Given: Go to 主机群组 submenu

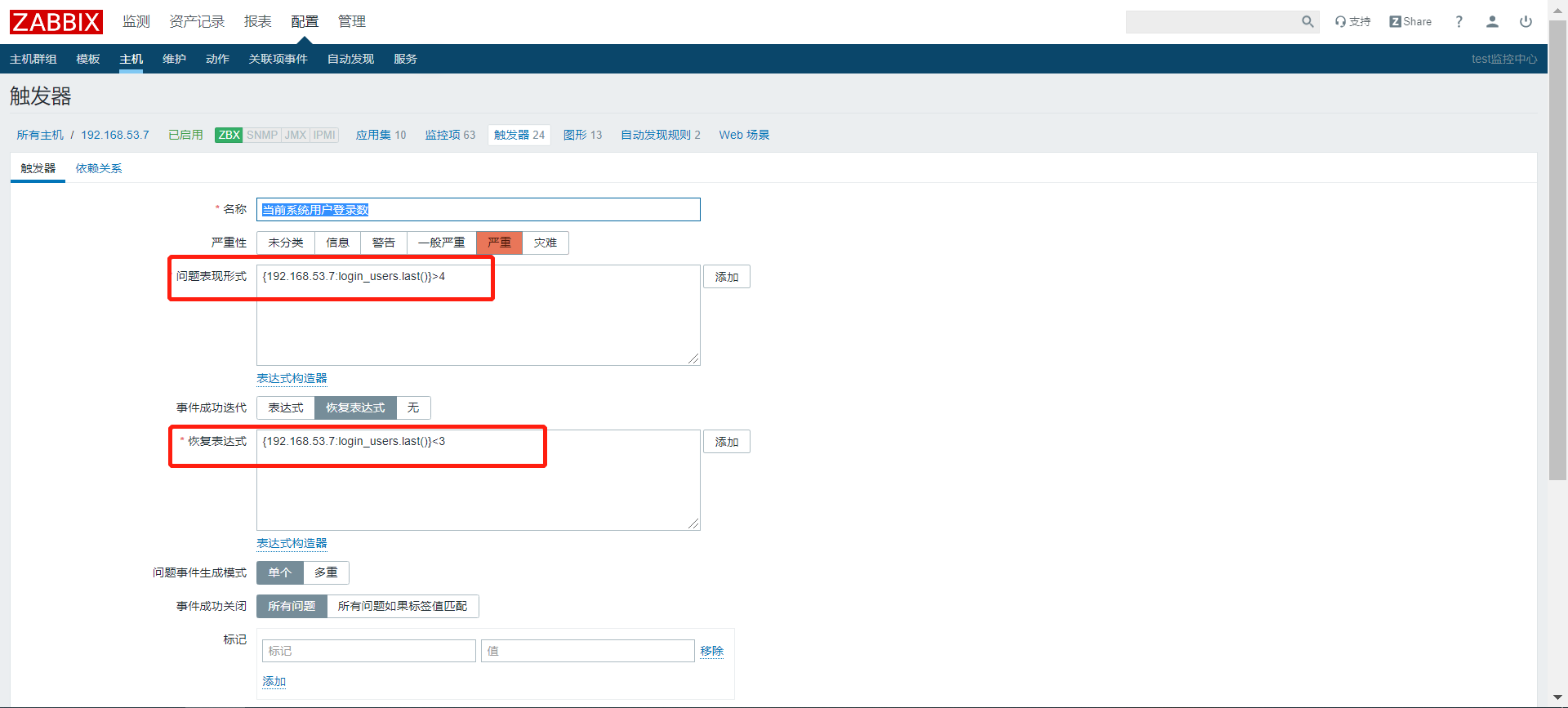Looking at the screenshot, I should (33, 59).
